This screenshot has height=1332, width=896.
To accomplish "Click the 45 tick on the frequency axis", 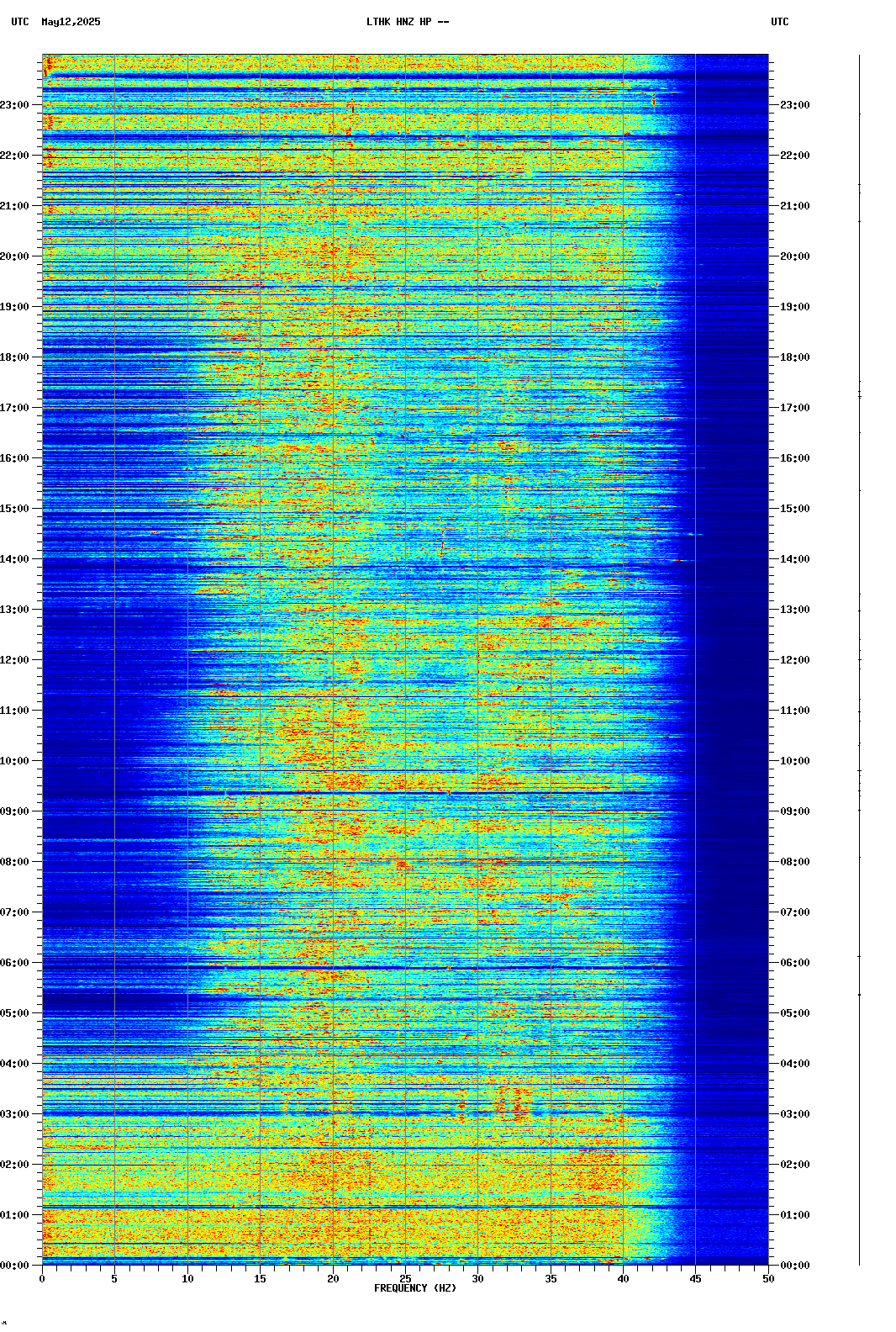I will [696, 1279].
